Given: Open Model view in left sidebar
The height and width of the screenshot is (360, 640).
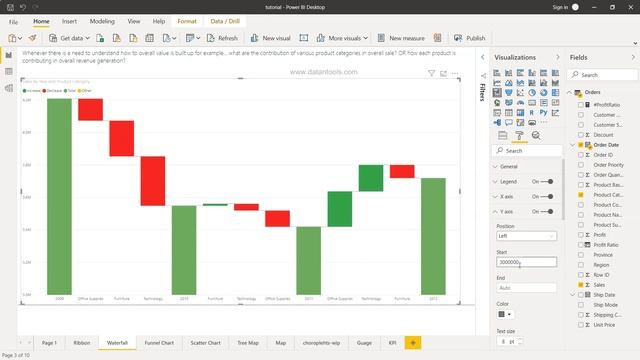Looking at the screenshot, I should point(9,88).
